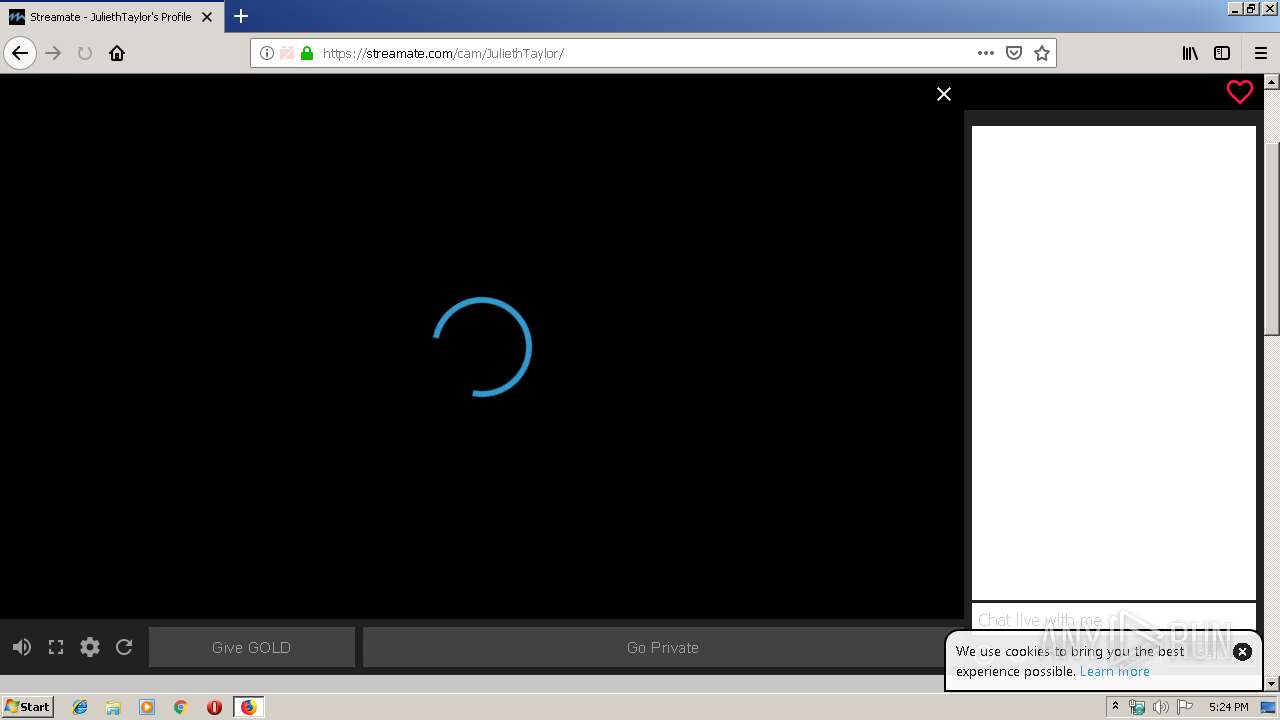Open the Firefox home page

coord(117,53)
